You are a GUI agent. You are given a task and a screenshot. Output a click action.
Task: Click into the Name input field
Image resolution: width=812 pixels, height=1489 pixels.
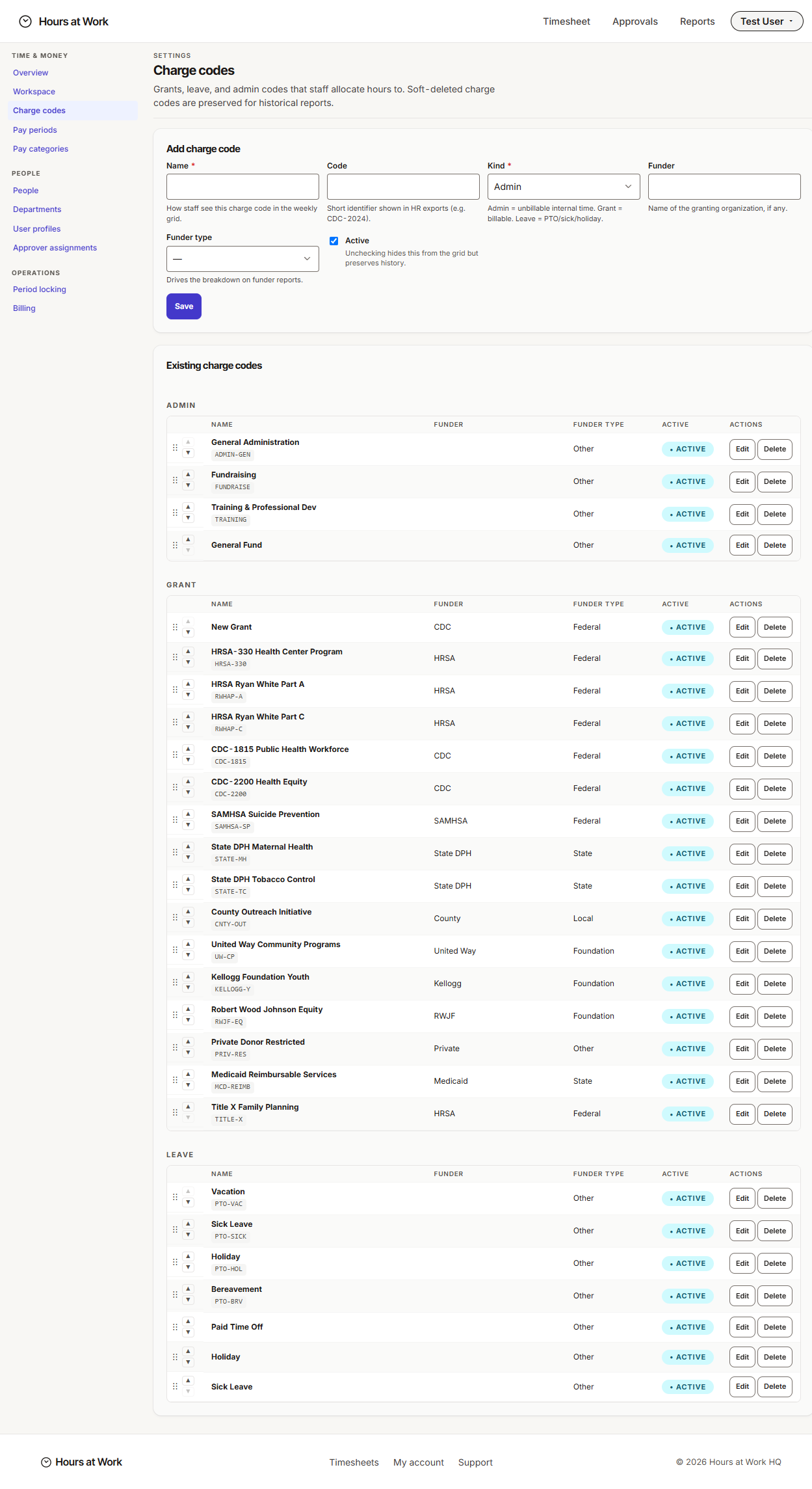[242, 187]
